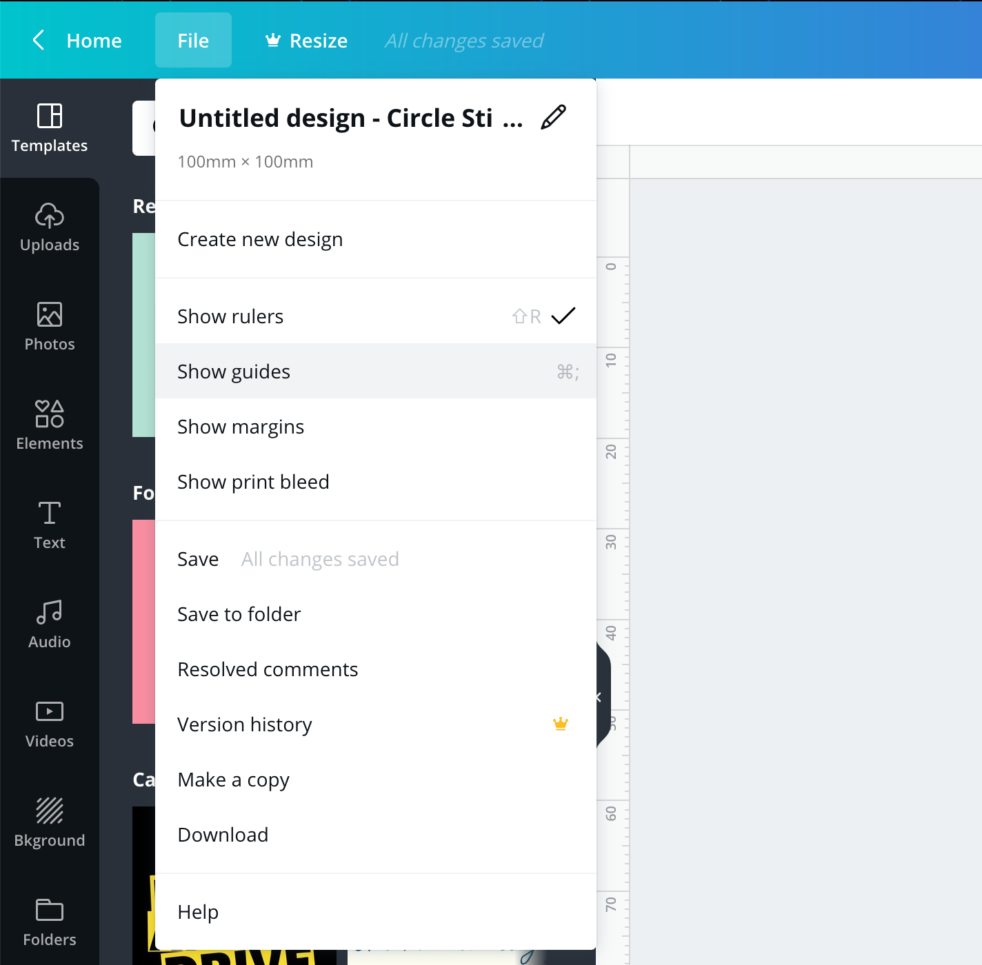Select the Text tool in sidebar

[x=49, y=525]
